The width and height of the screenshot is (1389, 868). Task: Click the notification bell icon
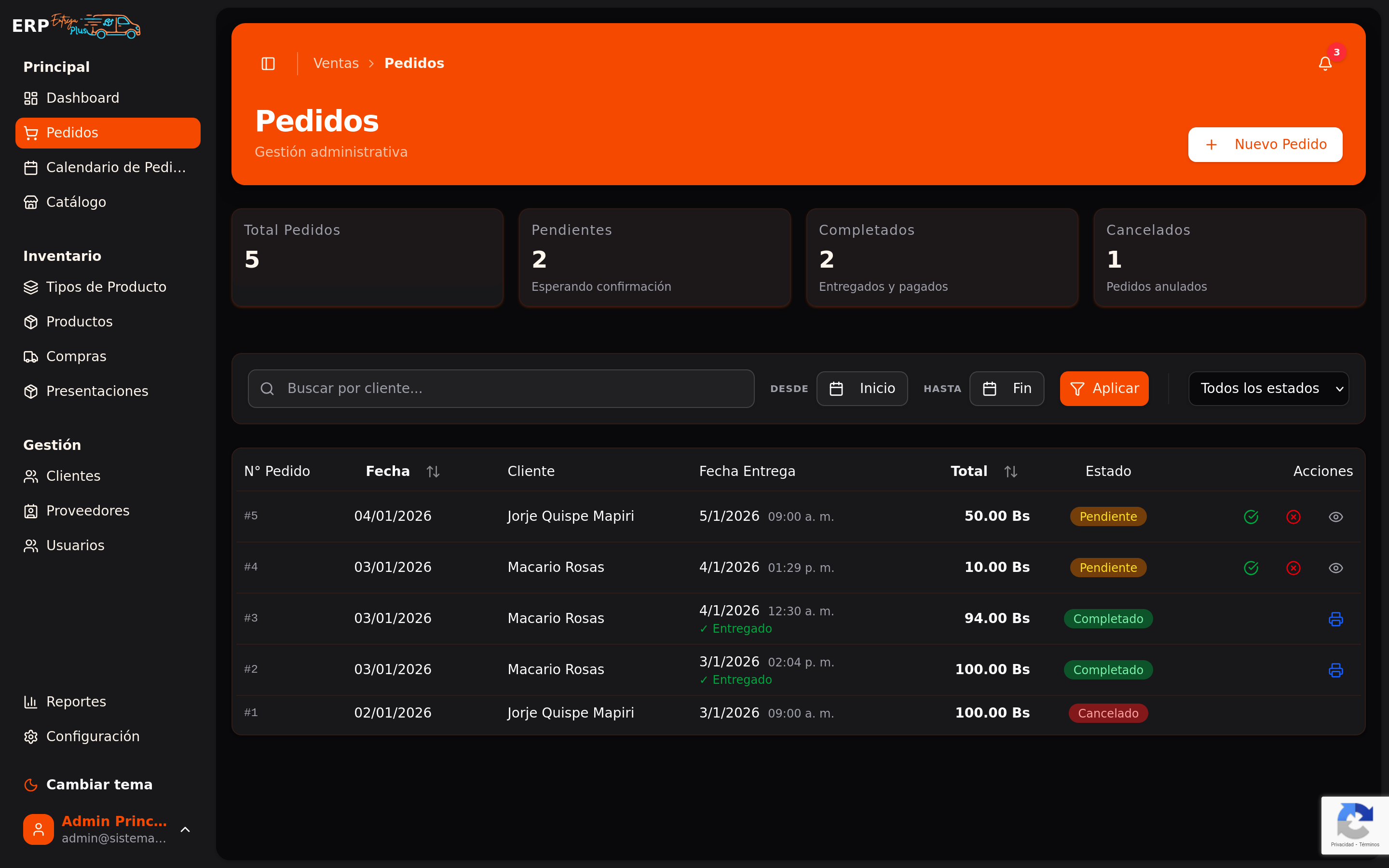1325,63
